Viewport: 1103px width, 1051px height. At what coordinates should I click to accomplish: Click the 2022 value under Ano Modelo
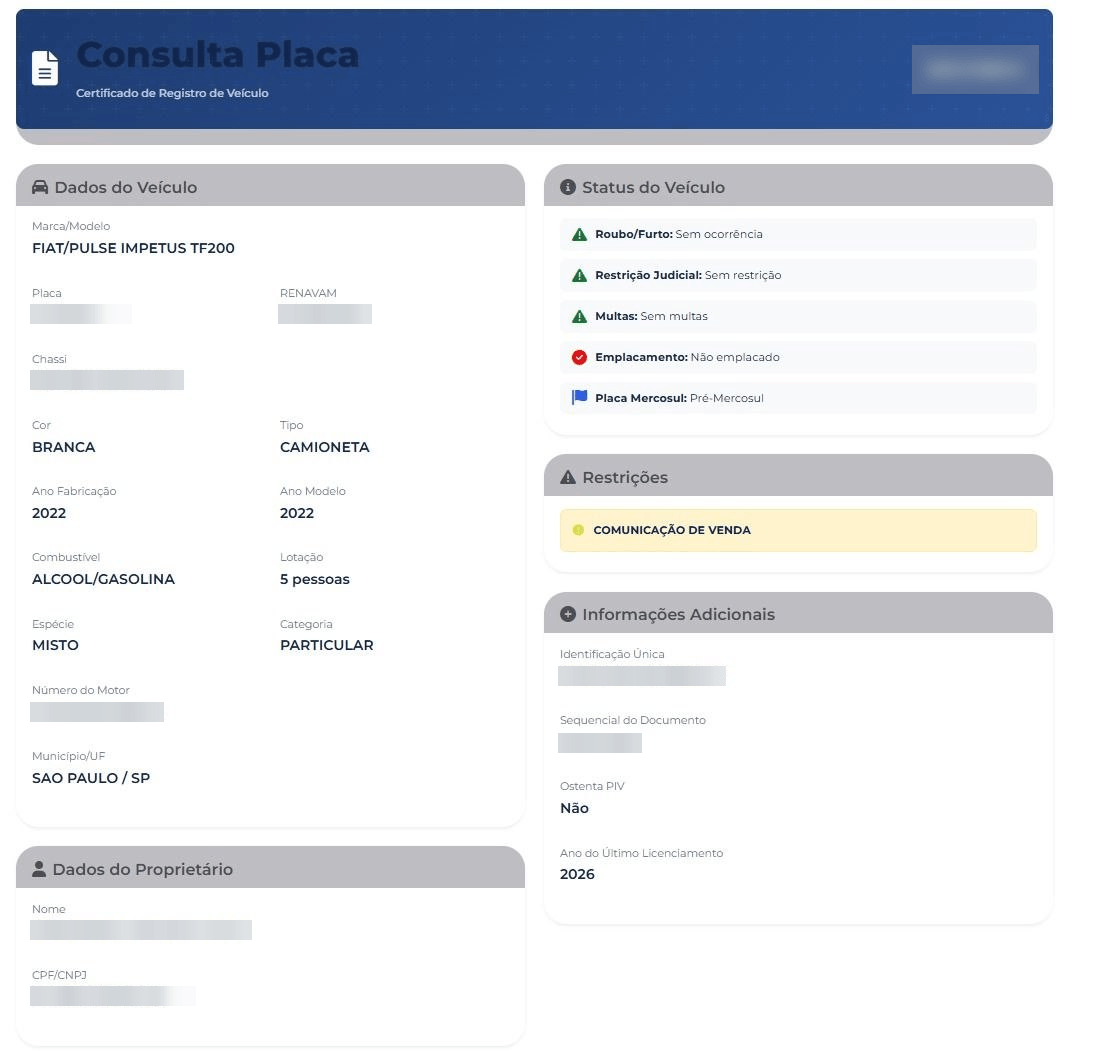click(297, 514)
